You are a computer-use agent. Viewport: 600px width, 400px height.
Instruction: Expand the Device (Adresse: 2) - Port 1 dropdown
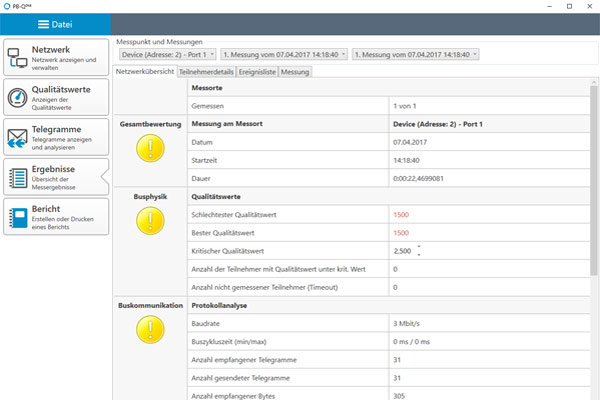(168, 54)
